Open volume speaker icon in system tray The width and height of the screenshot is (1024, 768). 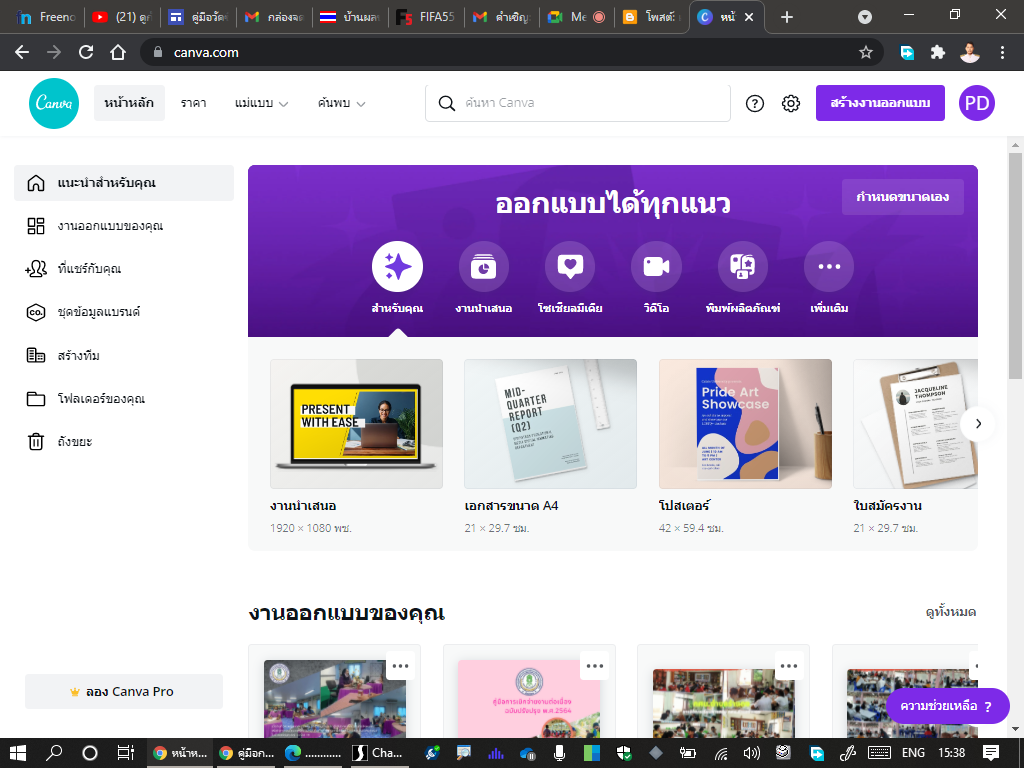tap(752, 753)
